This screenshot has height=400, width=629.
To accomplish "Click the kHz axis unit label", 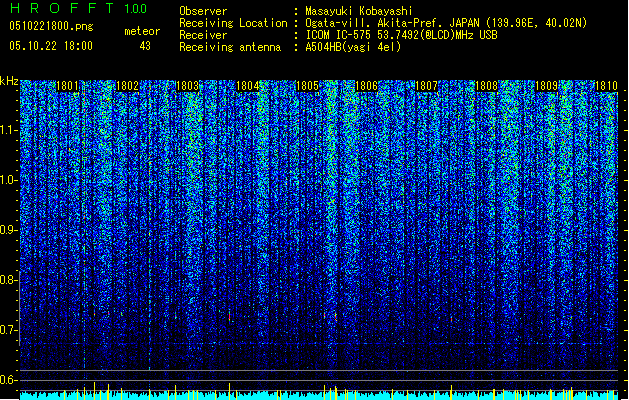I will (9, 81).
